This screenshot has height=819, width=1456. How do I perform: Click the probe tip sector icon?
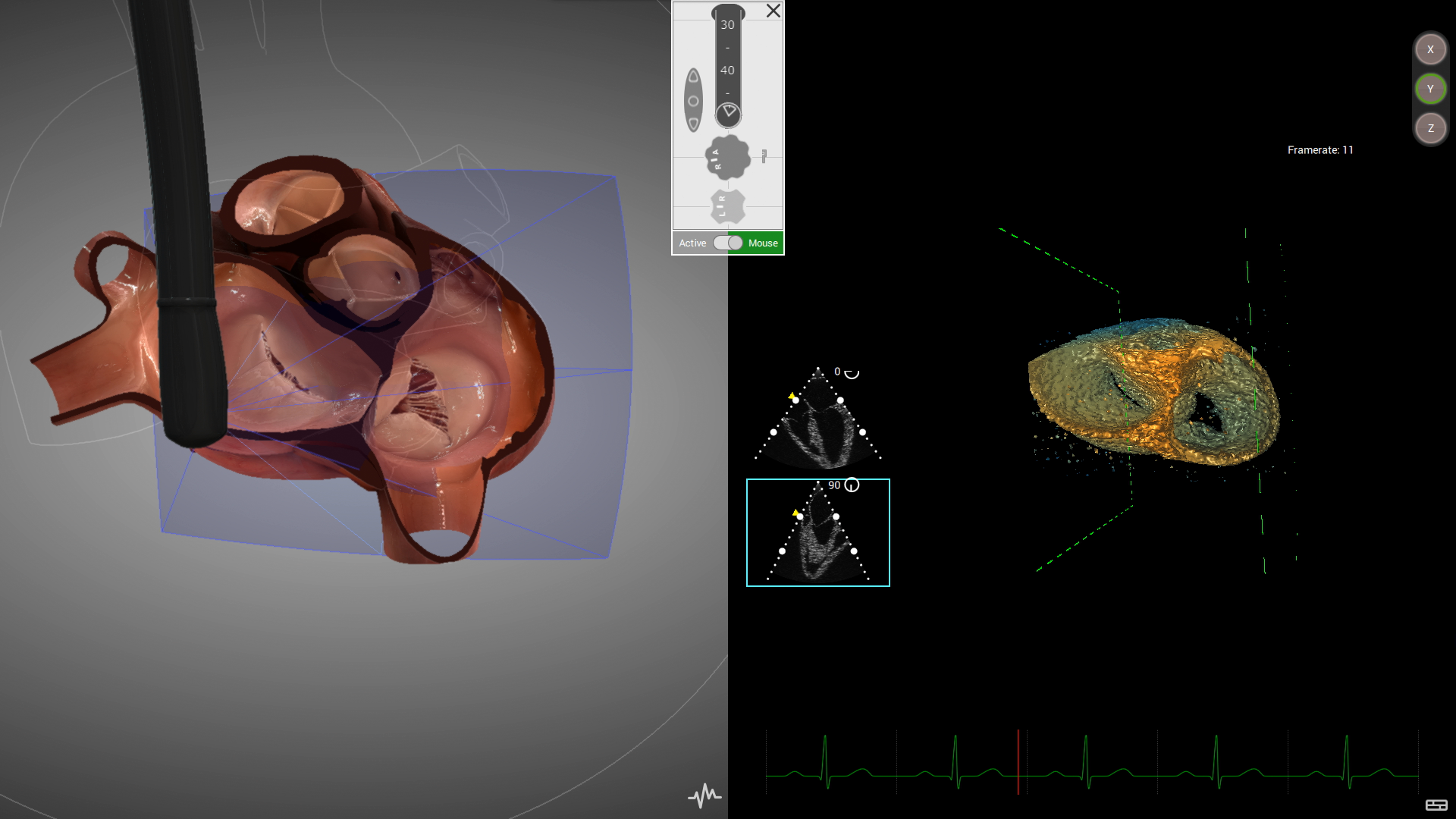728,114
